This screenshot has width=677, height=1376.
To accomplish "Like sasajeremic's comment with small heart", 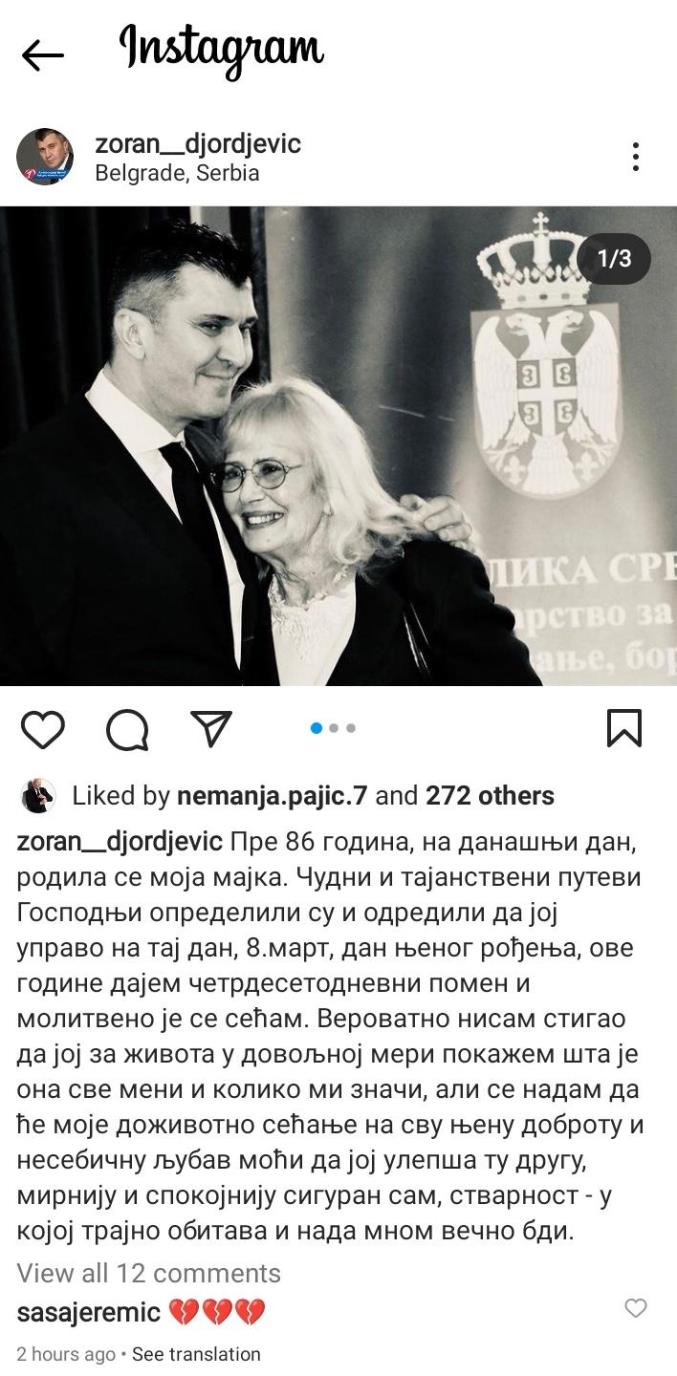I will pyautogui.click(x=635, y=1307).
